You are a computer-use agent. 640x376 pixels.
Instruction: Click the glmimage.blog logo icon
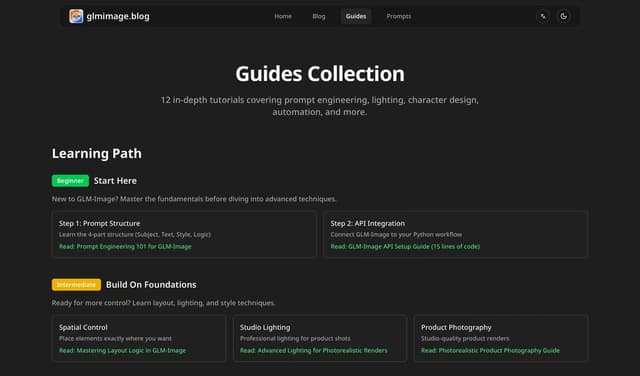coord(76,16)
